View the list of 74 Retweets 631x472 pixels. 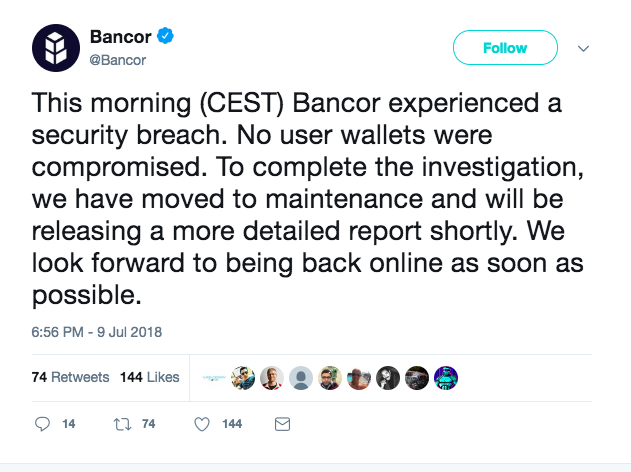(x=70, y=377)
